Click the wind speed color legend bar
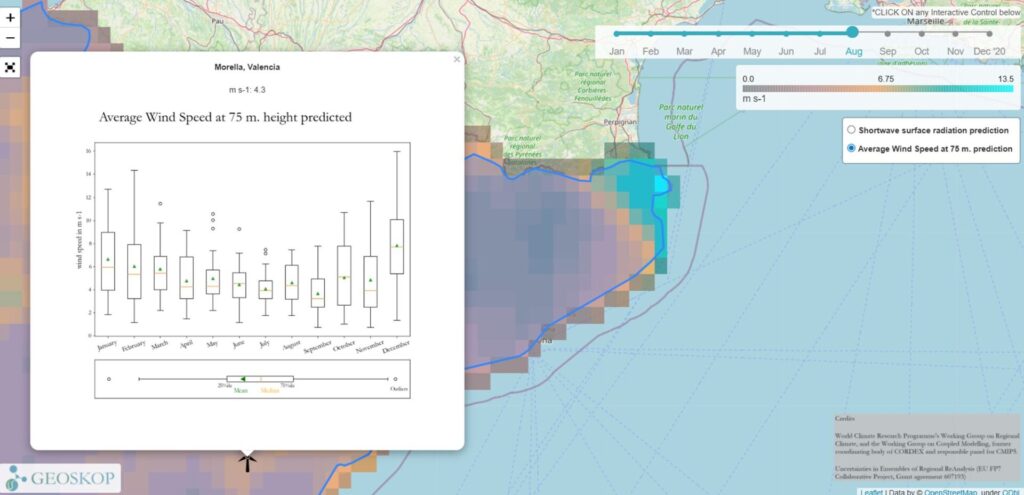1024x495 pixels. (x=877, y=89)
